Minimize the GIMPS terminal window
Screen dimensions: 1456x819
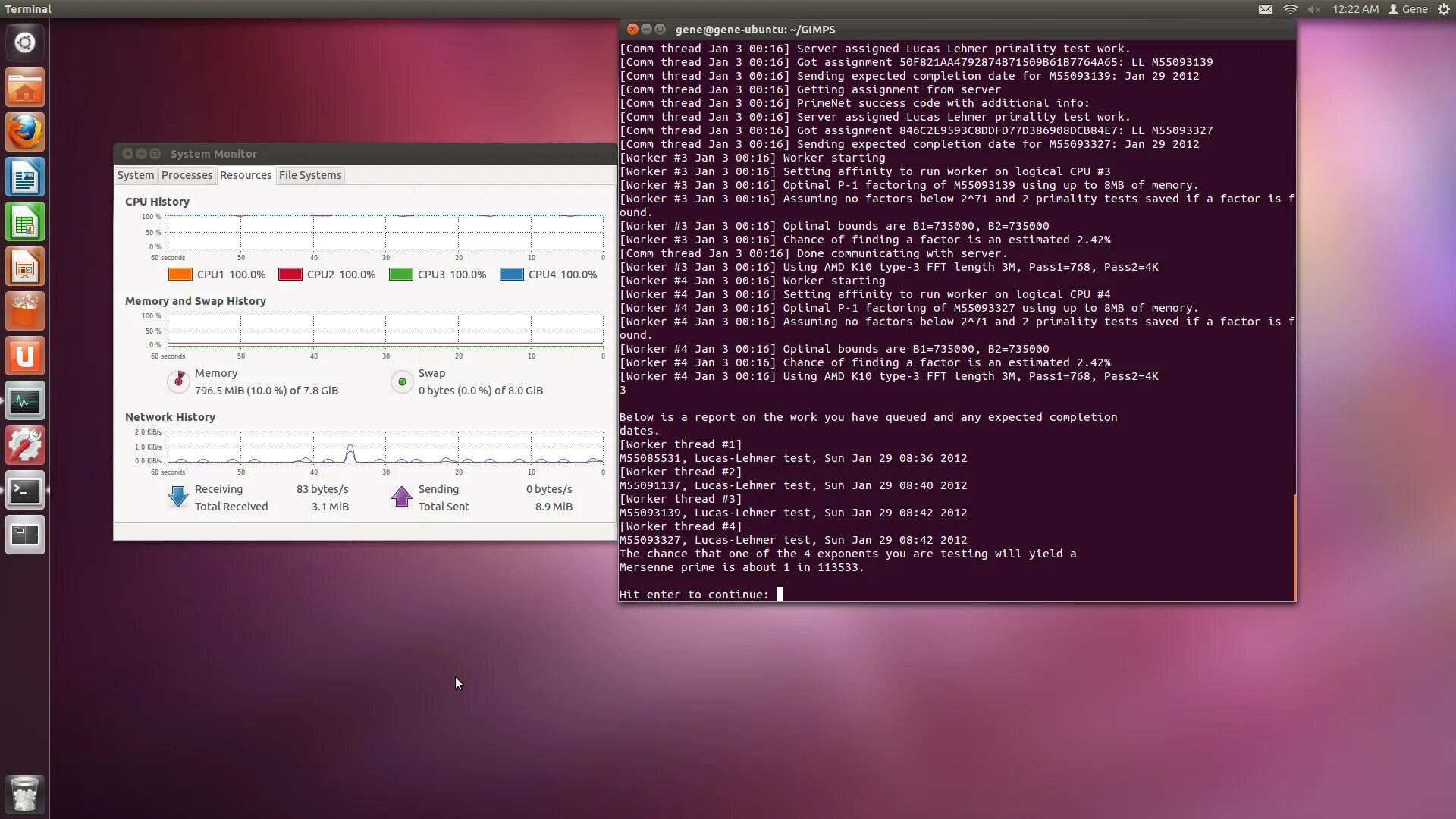click(646, 30)
